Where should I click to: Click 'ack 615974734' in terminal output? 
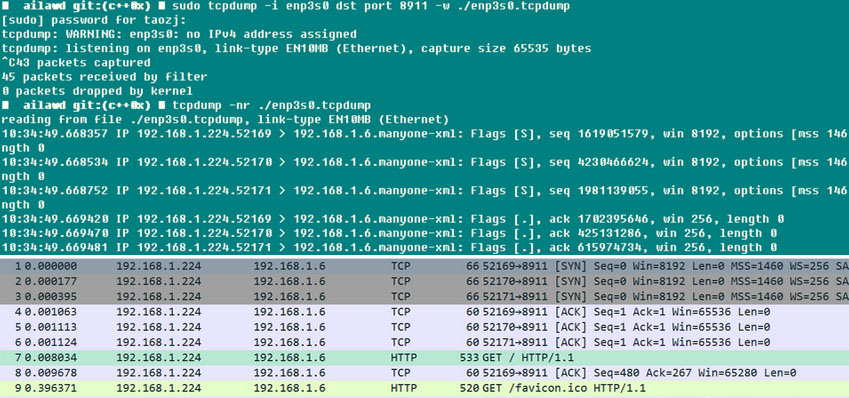tap(595, 247)
